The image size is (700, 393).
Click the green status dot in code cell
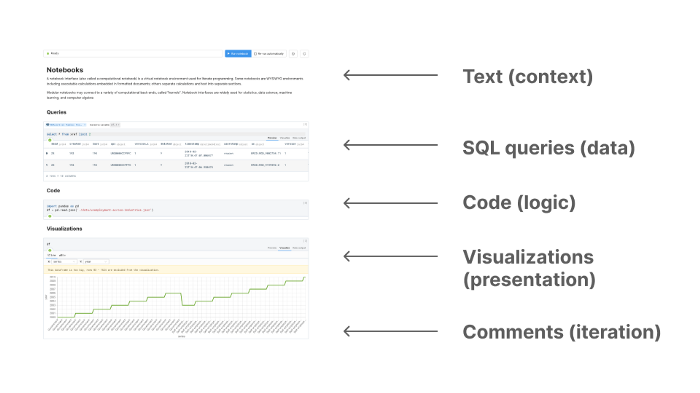(50, 216)
